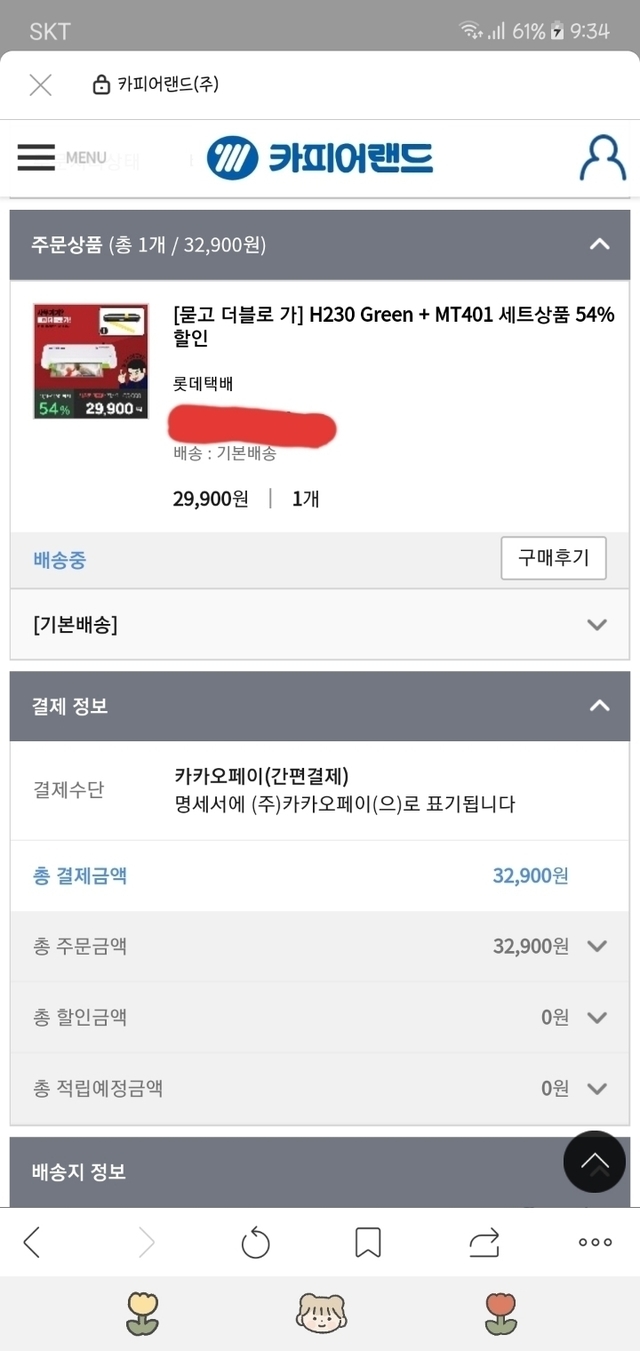The image size is (640, 1351).
Task: Expand 총 주문금액 details
Action: point(597,946)
